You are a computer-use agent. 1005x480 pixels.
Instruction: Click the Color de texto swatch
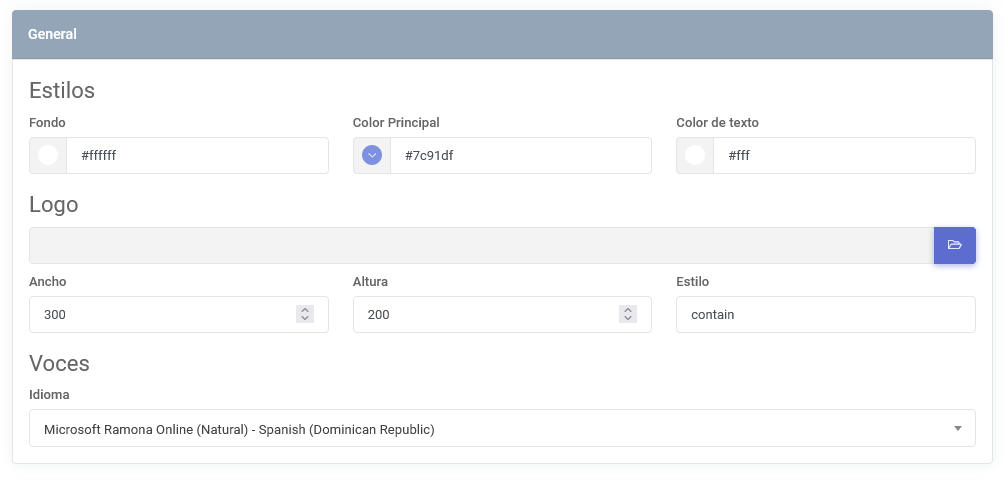[x=695, y=156]
